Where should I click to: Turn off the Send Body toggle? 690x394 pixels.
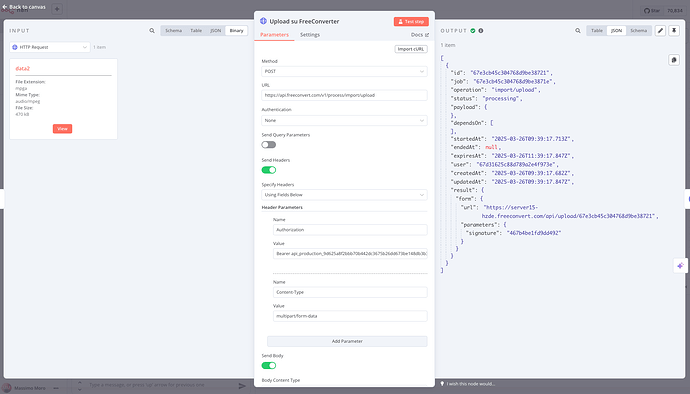coord(268,365)
